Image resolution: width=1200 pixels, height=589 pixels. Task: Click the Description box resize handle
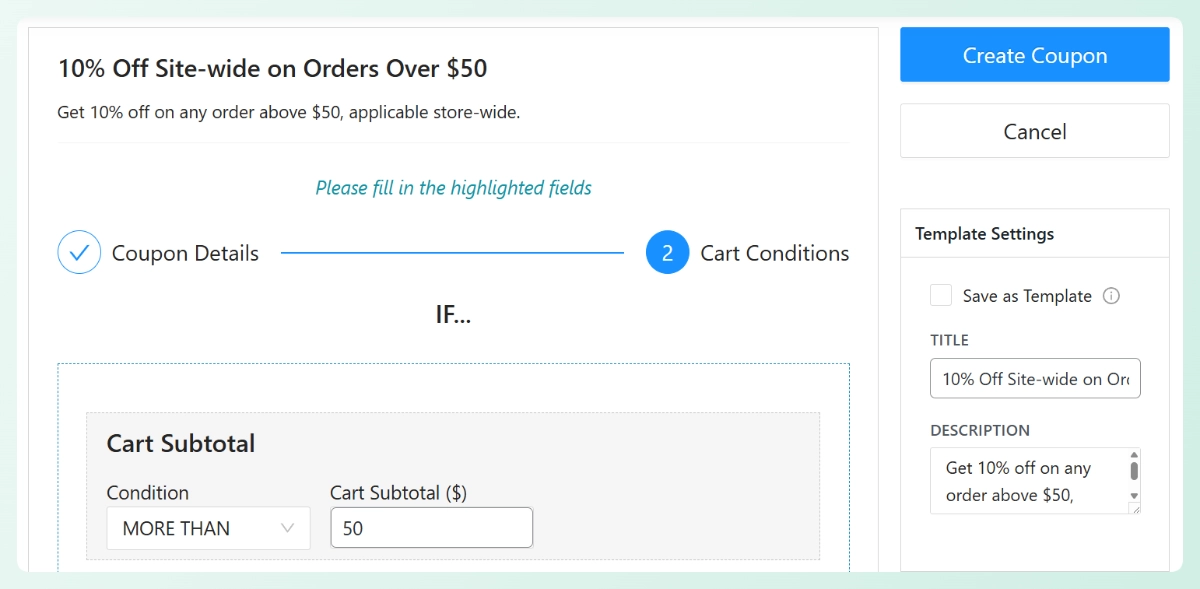click(1135, 509)
